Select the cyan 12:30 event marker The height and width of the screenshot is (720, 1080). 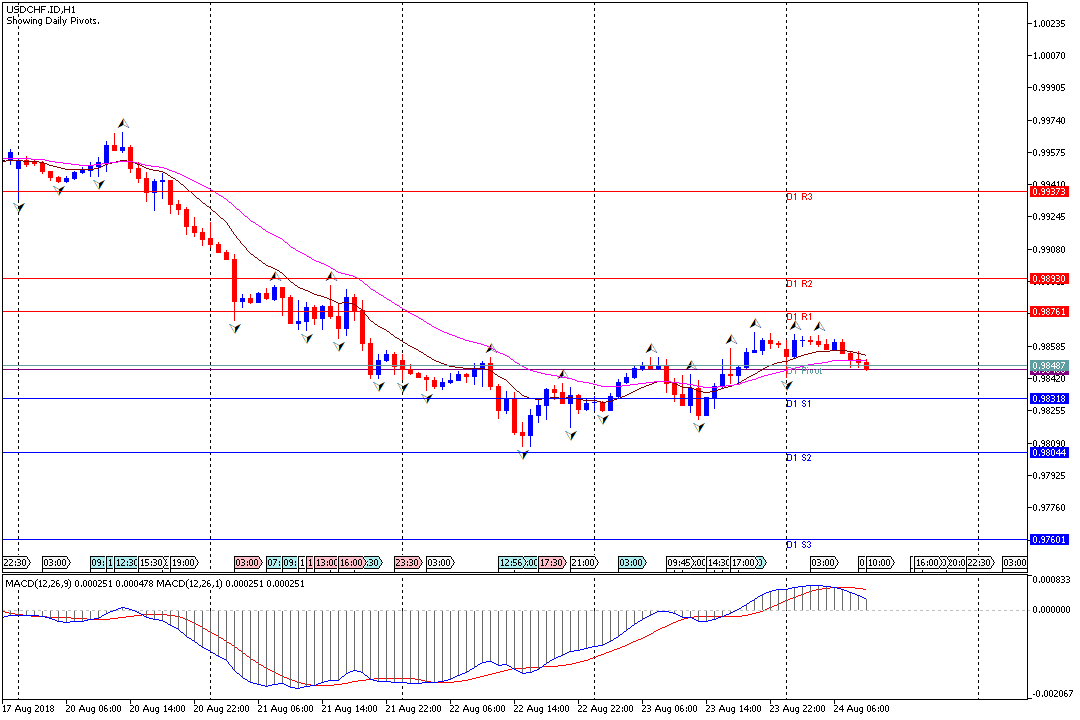point(126,563)
